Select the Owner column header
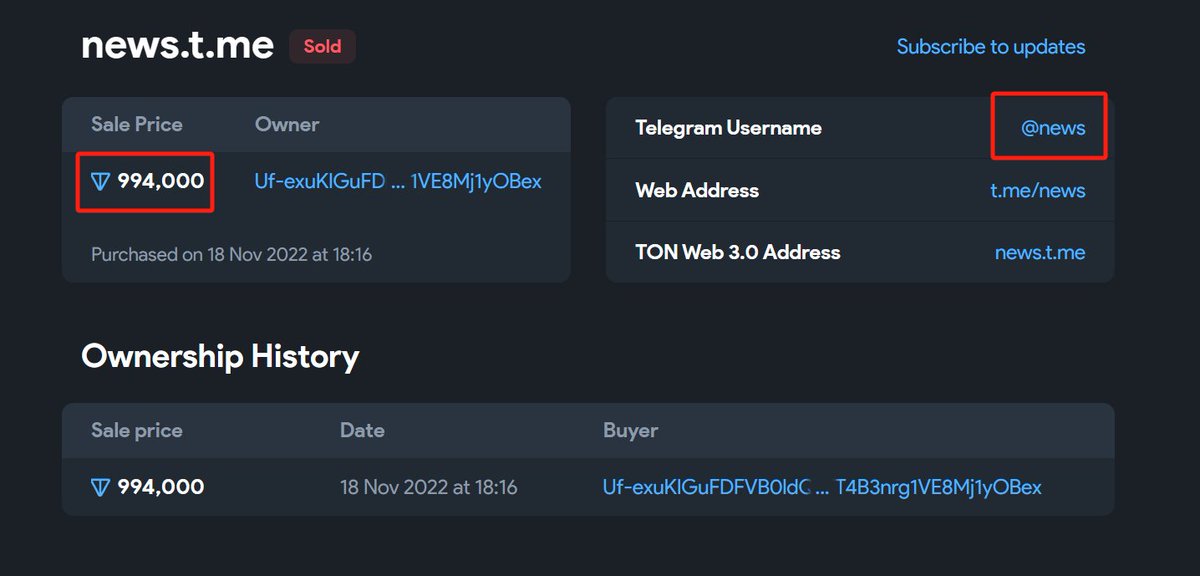1200x576 pixels. tap(287, 125)
